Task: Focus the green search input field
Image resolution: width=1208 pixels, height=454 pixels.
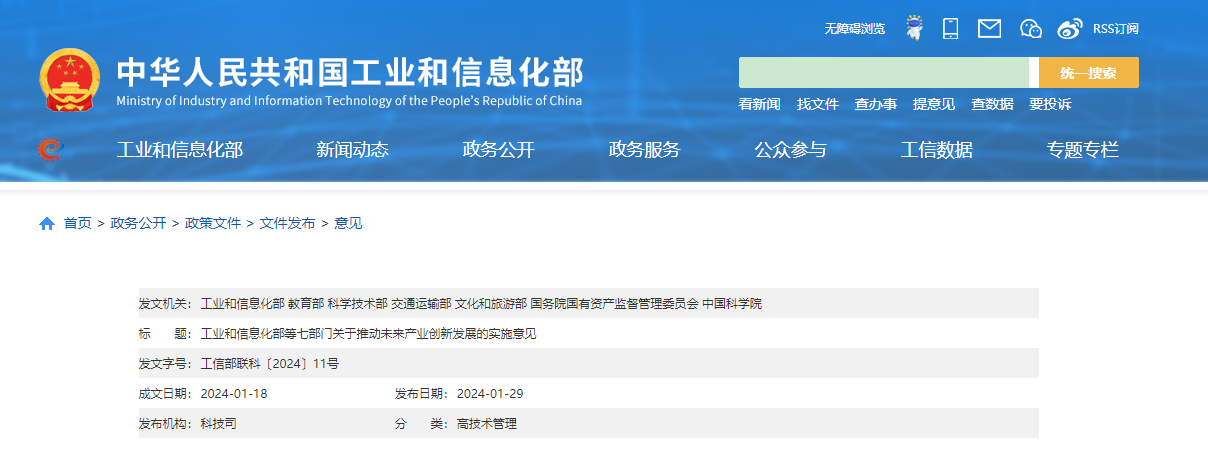Action: click(x=883, y=73)
